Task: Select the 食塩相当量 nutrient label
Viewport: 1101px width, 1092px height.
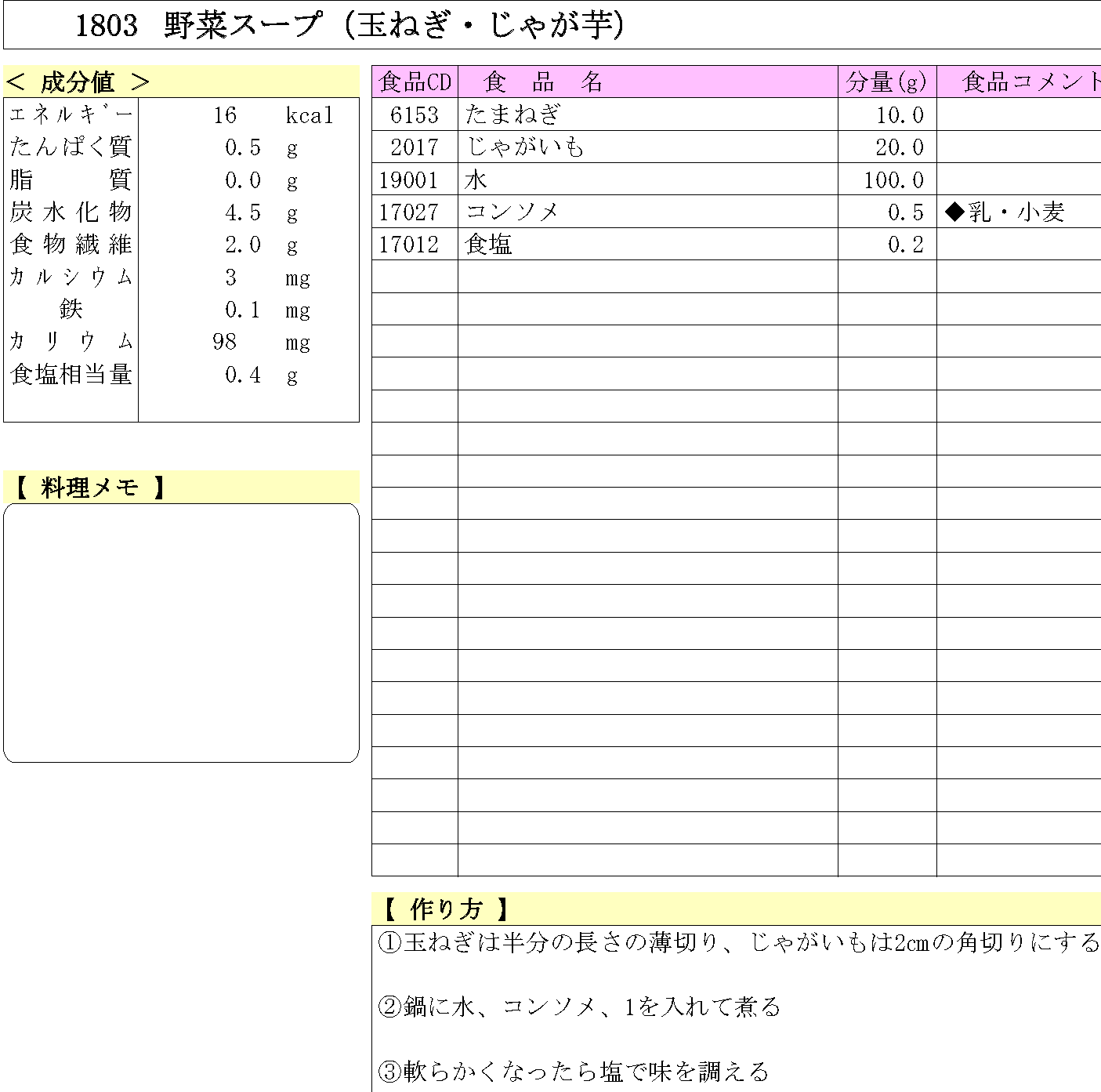Action: coord(71,375)
